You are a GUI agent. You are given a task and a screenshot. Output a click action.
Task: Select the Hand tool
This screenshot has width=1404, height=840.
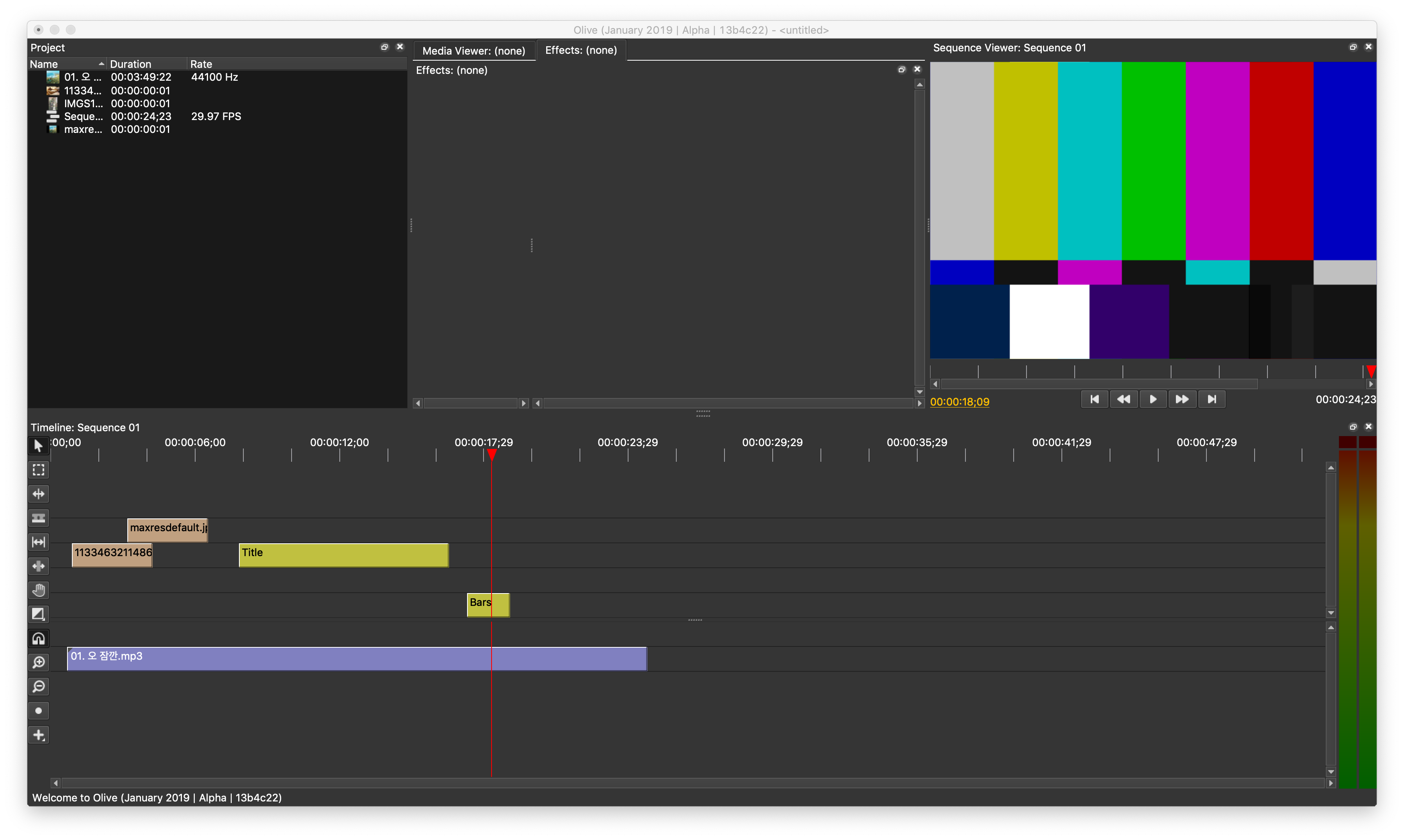pyautogui.click(x=39, y=590)
